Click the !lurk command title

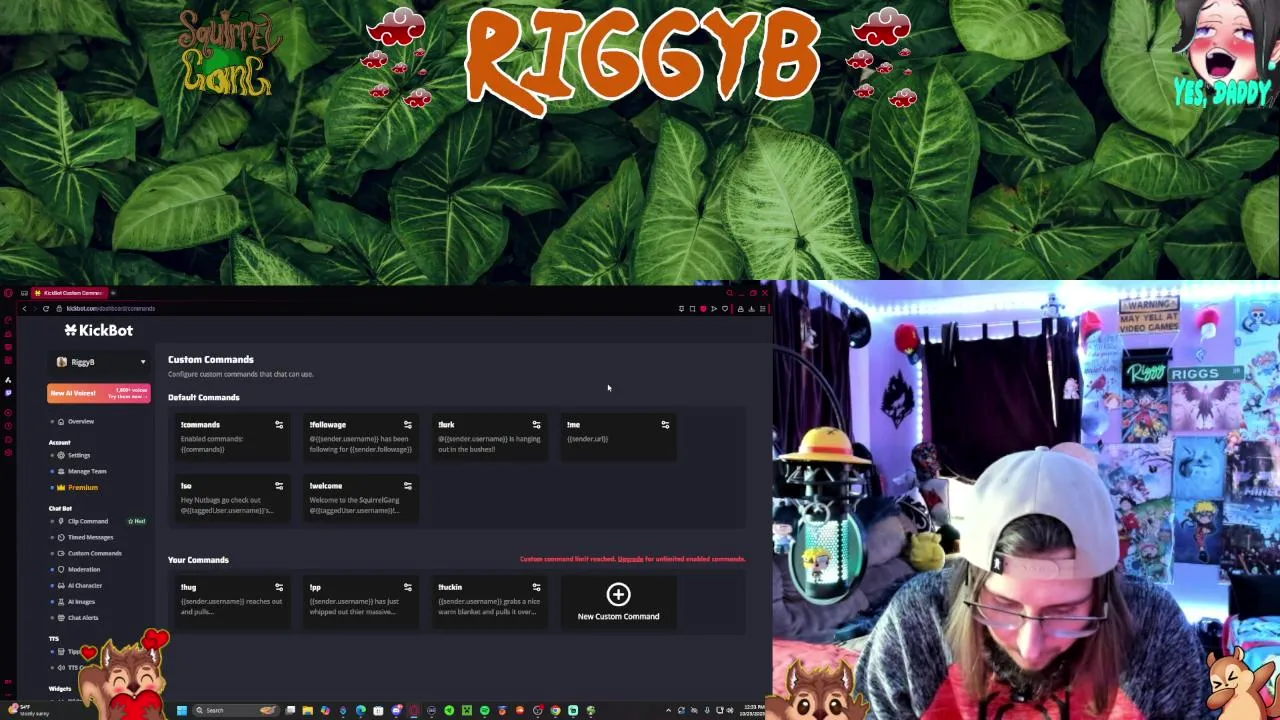(446, 425)
